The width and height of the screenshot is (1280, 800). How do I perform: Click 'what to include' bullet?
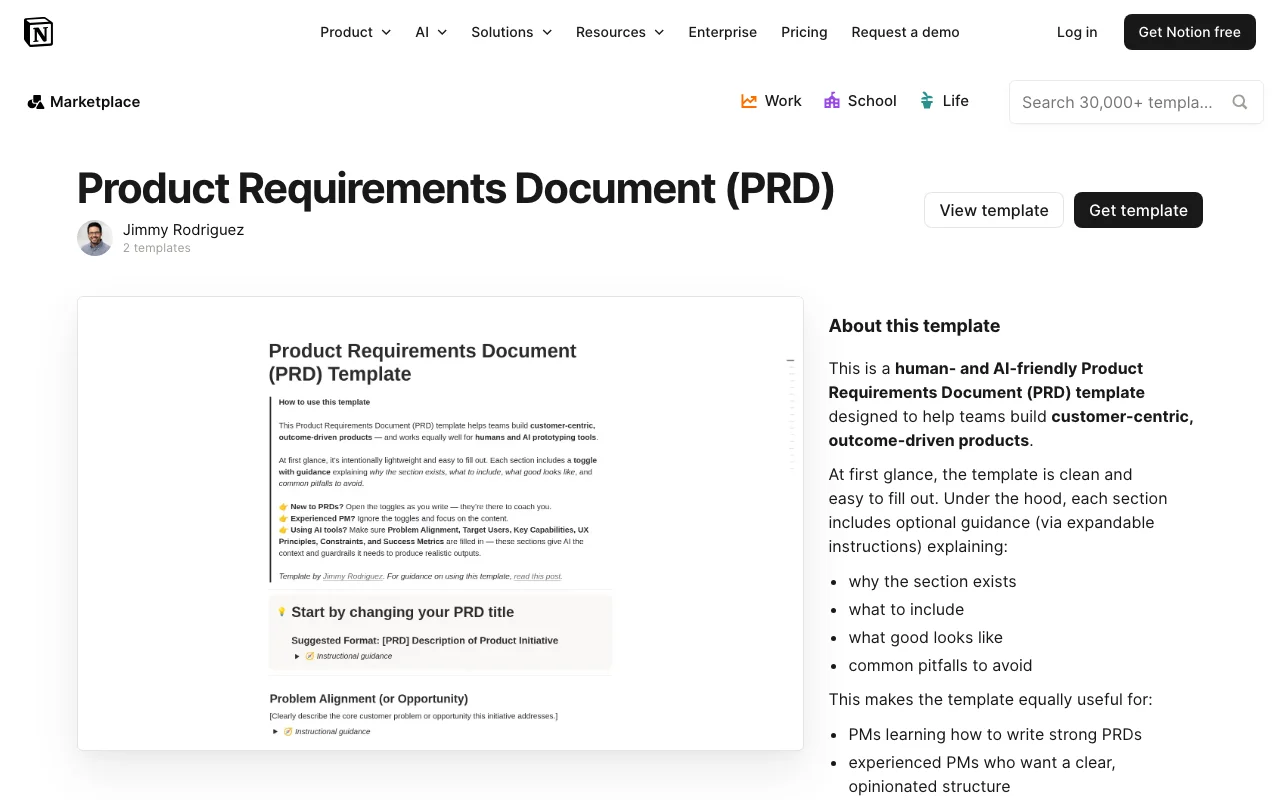point(906,609)
